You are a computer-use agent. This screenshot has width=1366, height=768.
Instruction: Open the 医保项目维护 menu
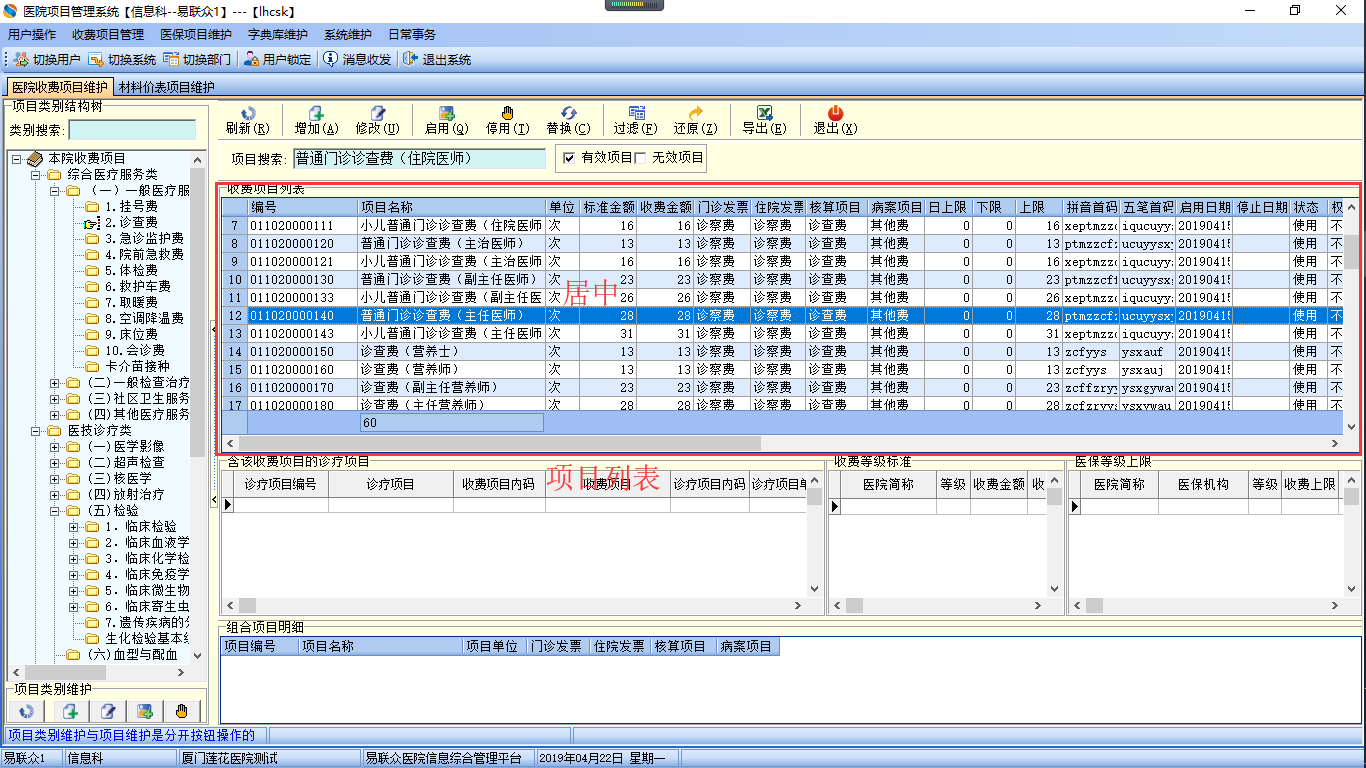pos(196,34)
